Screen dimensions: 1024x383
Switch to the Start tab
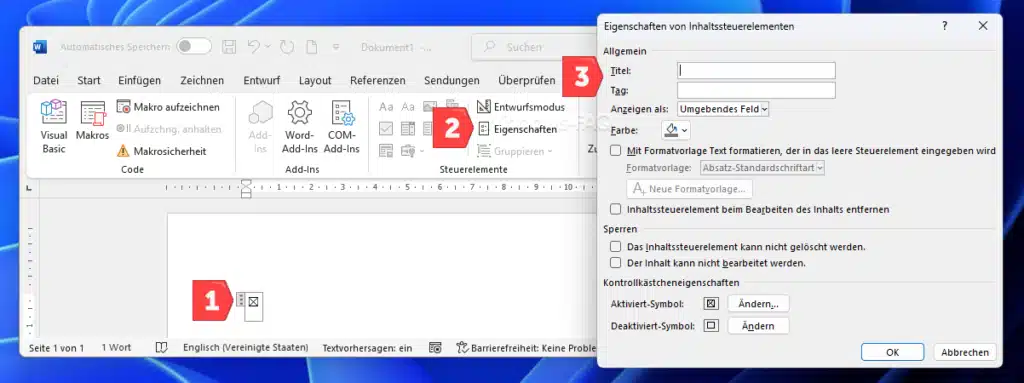(x=89, y=80)
